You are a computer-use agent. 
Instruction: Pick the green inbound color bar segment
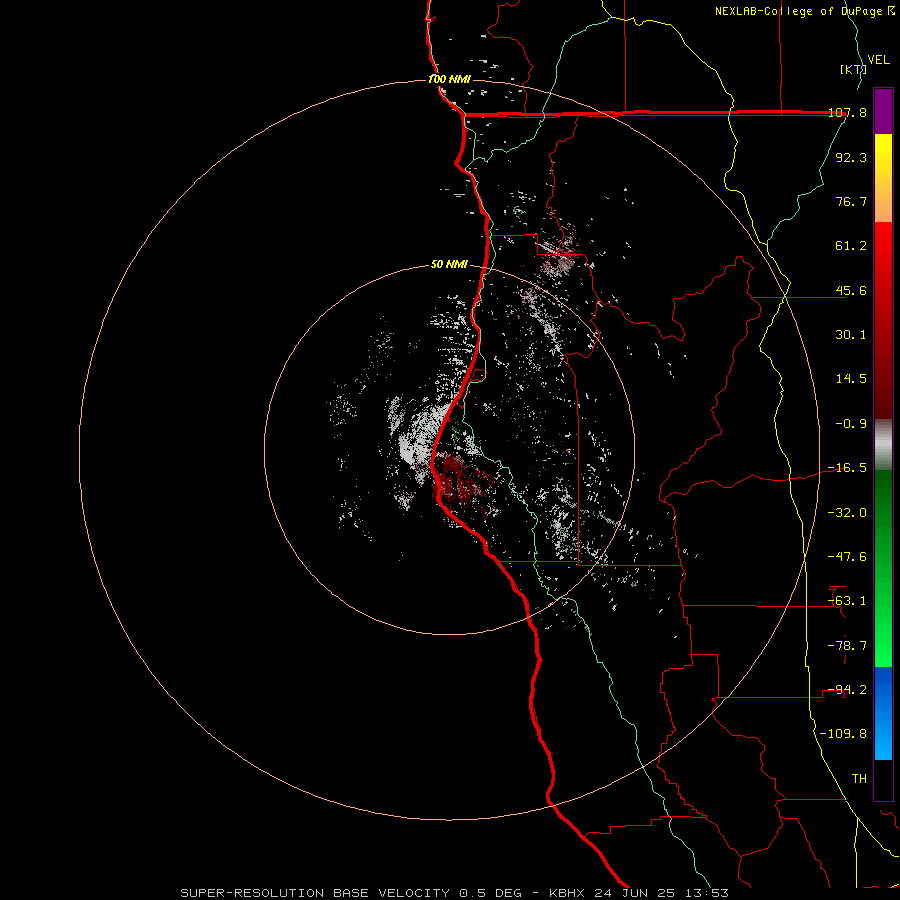[x=883, y=568]
